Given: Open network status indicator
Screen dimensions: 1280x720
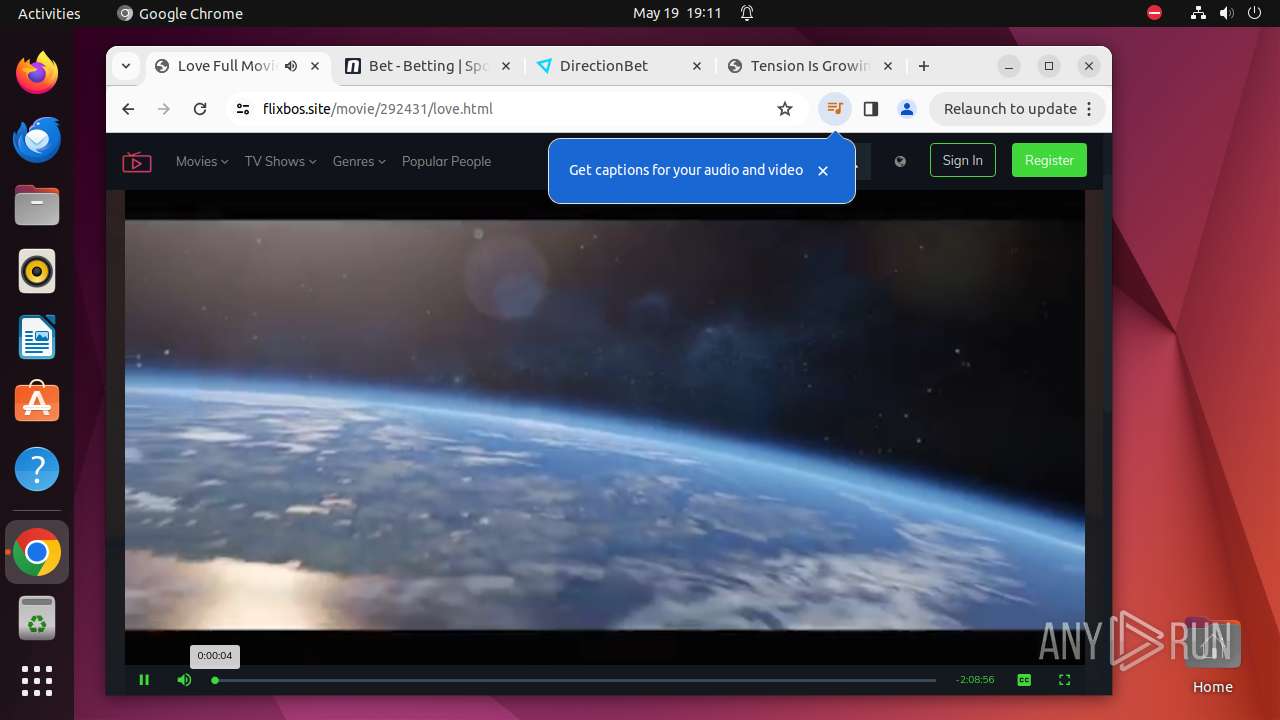Looking at the screenshot, I should tap(1198, 13).
